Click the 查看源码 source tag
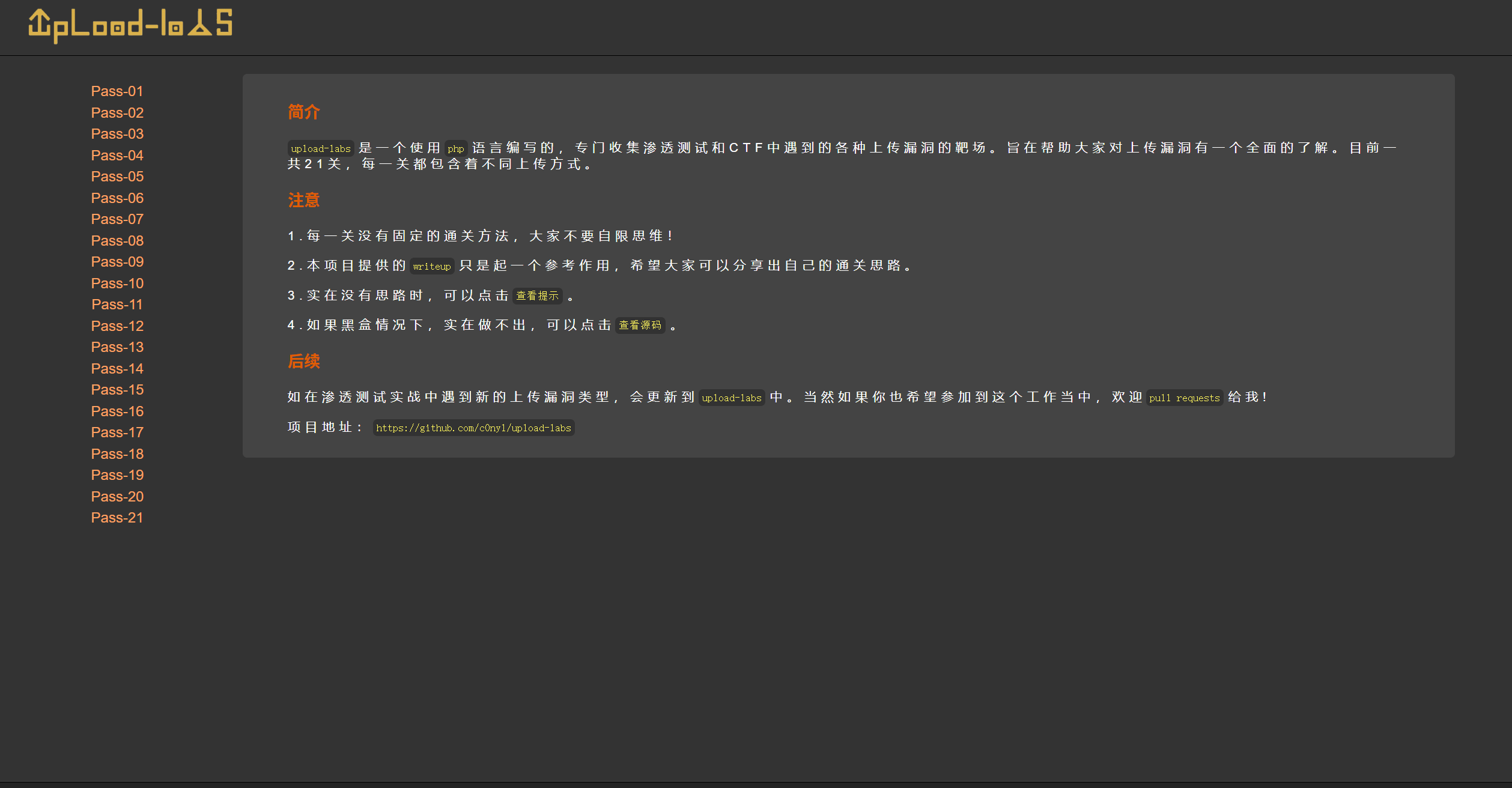 [x=640, y=326]
